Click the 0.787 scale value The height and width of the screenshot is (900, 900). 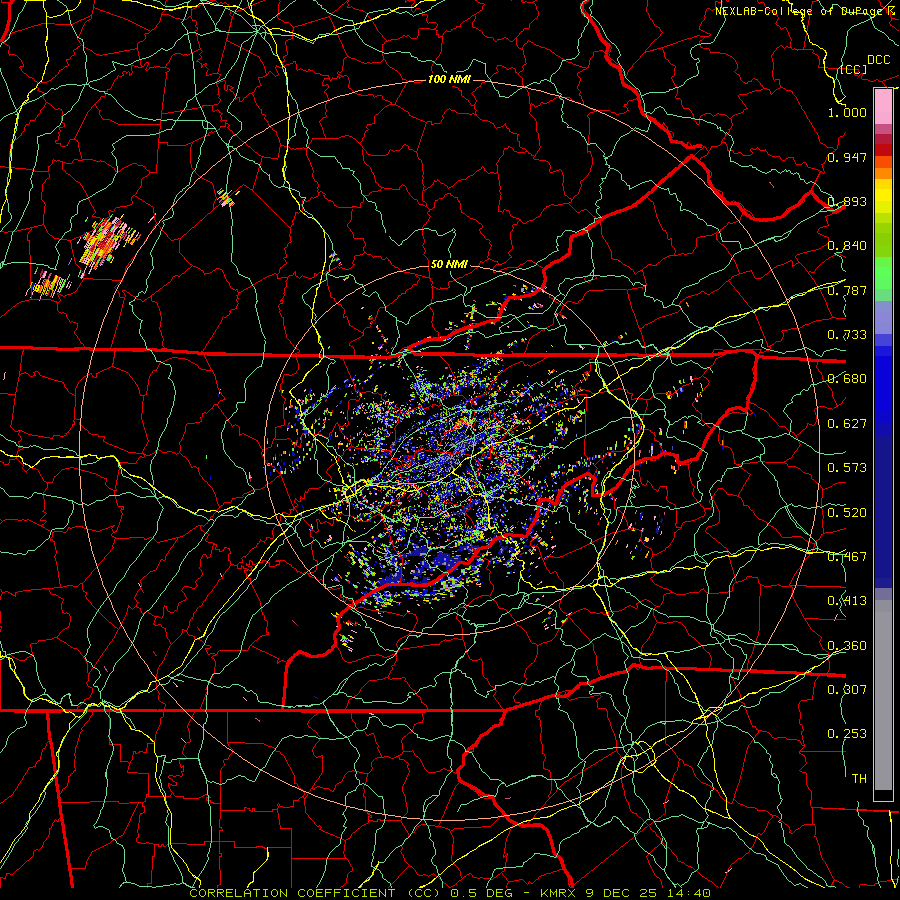(x=847, y=290)
